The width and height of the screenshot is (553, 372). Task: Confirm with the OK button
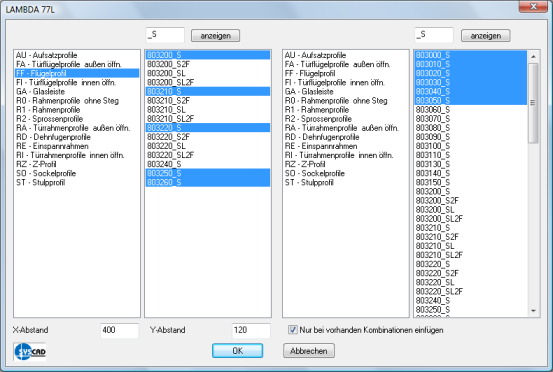(237, 351)
